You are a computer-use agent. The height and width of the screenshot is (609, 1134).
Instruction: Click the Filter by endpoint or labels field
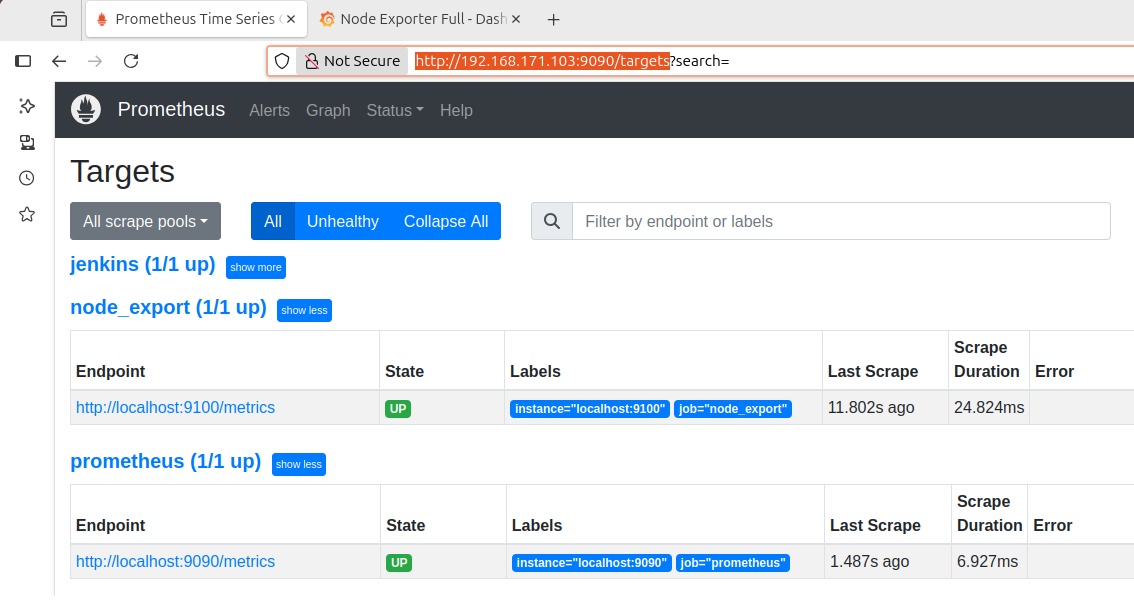[840, 221]
